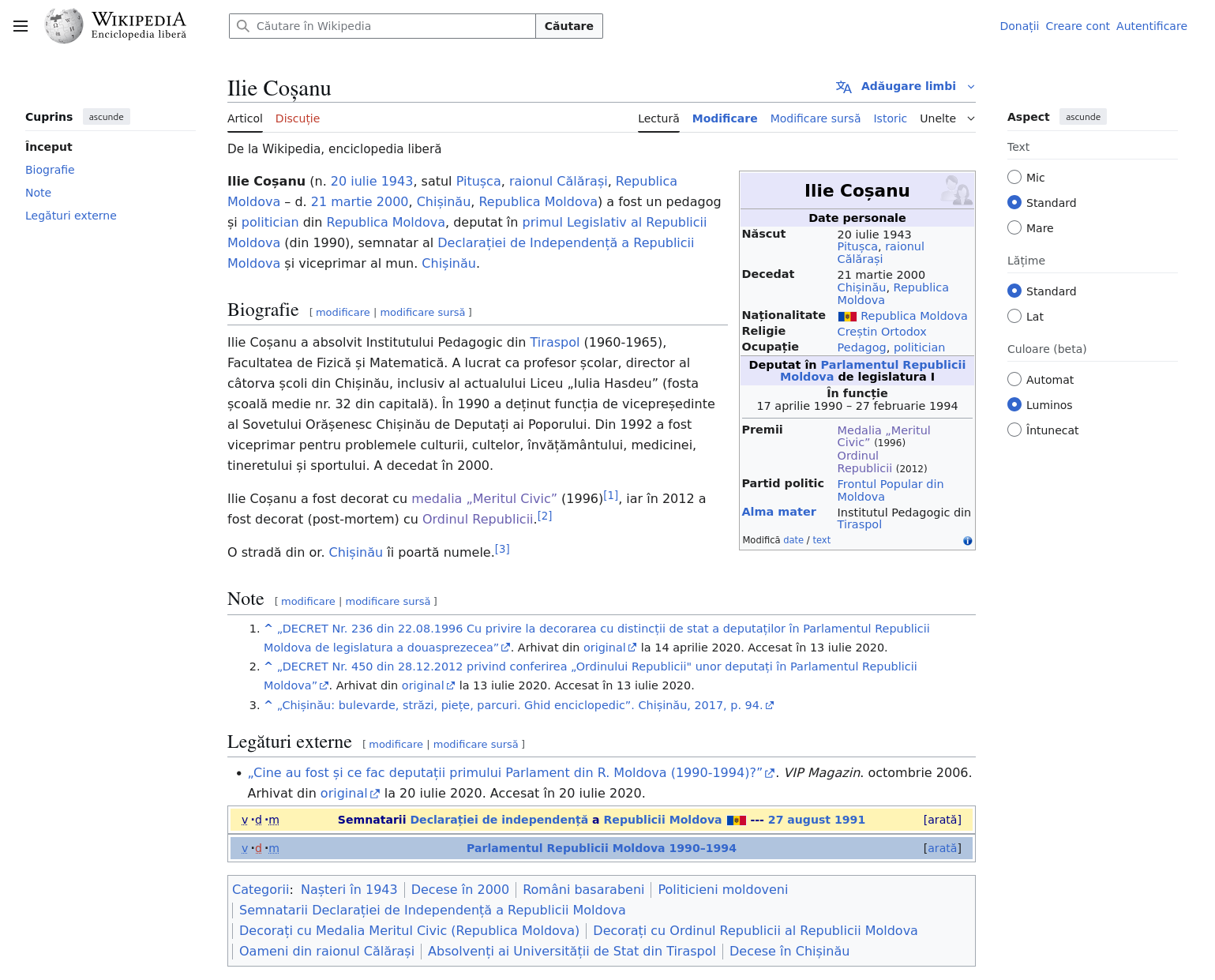This screenshot has height=980, width=1215.
Task: View Semnatarii navbox template via v
Action: pyautogui.click(x=245, y=820)
